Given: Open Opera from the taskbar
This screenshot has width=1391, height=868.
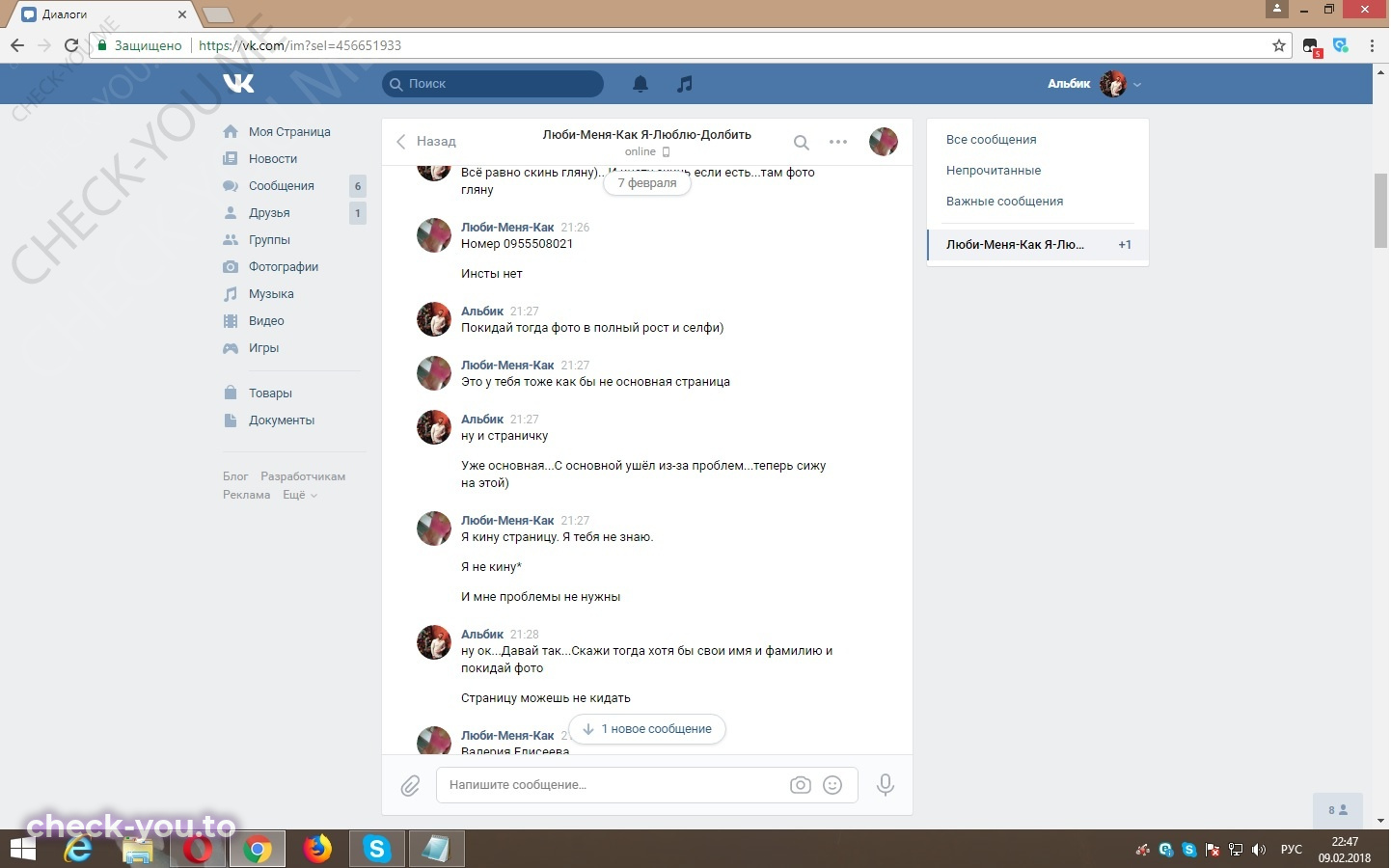Looking at the screenshot, I should tap(198, 850).
